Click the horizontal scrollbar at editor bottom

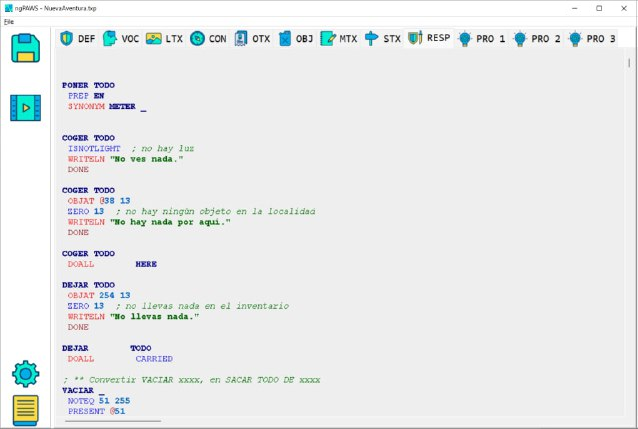pos(113,421)
